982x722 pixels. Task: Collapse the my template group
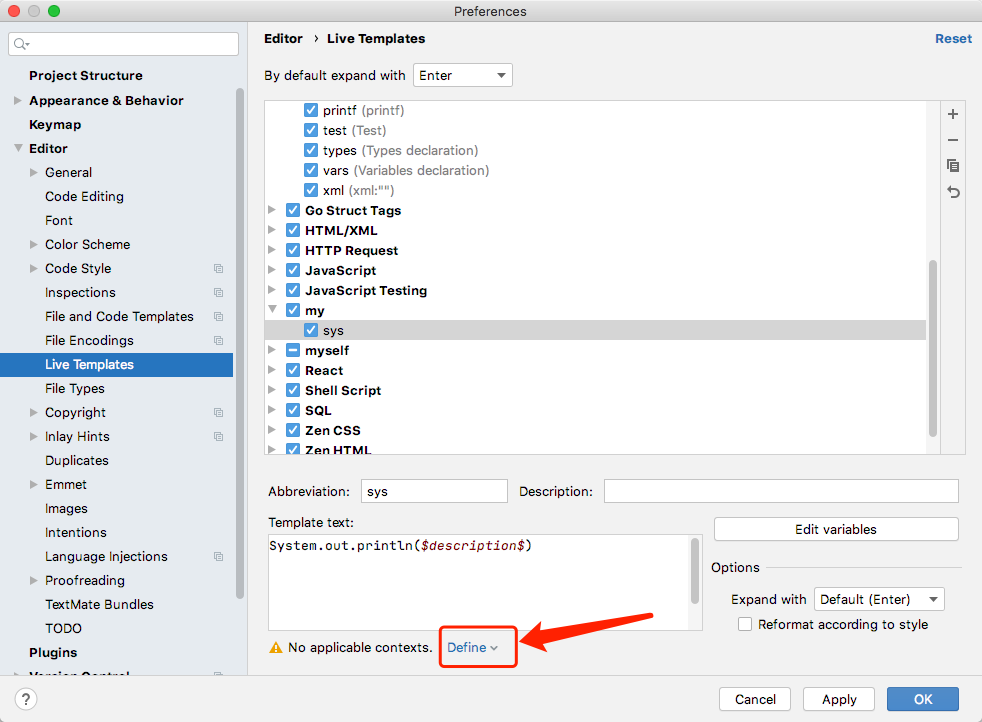[x=272, y=309]
